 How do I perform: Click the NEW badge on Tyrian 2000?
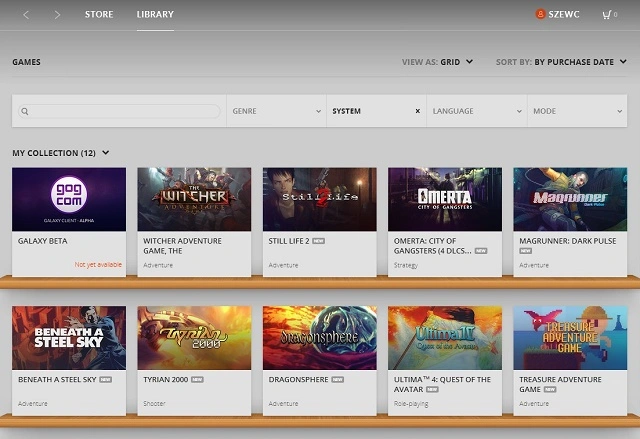pyautogui.click(x=197, y=380)
